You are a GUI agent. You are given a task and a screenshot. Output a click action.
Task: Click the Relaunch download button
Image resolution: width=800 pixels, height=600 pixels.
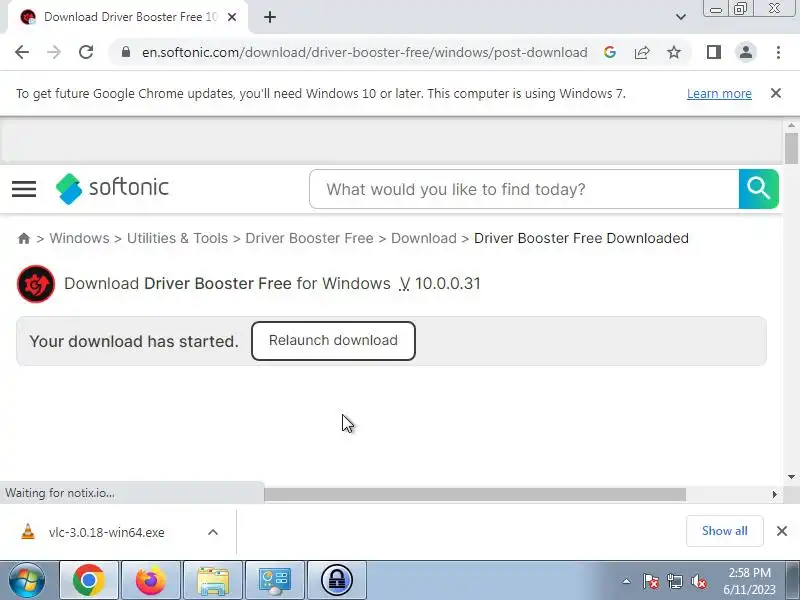333,341
